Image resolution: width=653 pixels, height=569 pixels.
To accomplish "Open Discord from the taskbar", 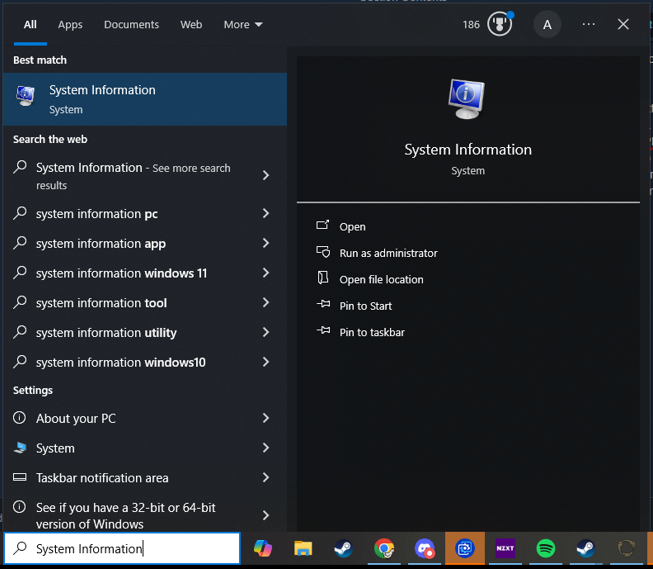I will pyautogui.click(x=424, y=548).
